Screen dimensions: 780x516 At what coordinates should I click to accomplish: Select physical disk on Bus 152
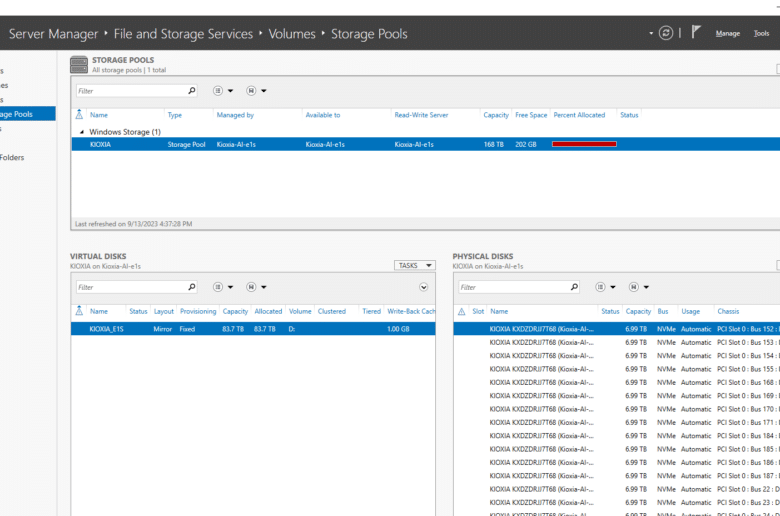tap(617, 329)
